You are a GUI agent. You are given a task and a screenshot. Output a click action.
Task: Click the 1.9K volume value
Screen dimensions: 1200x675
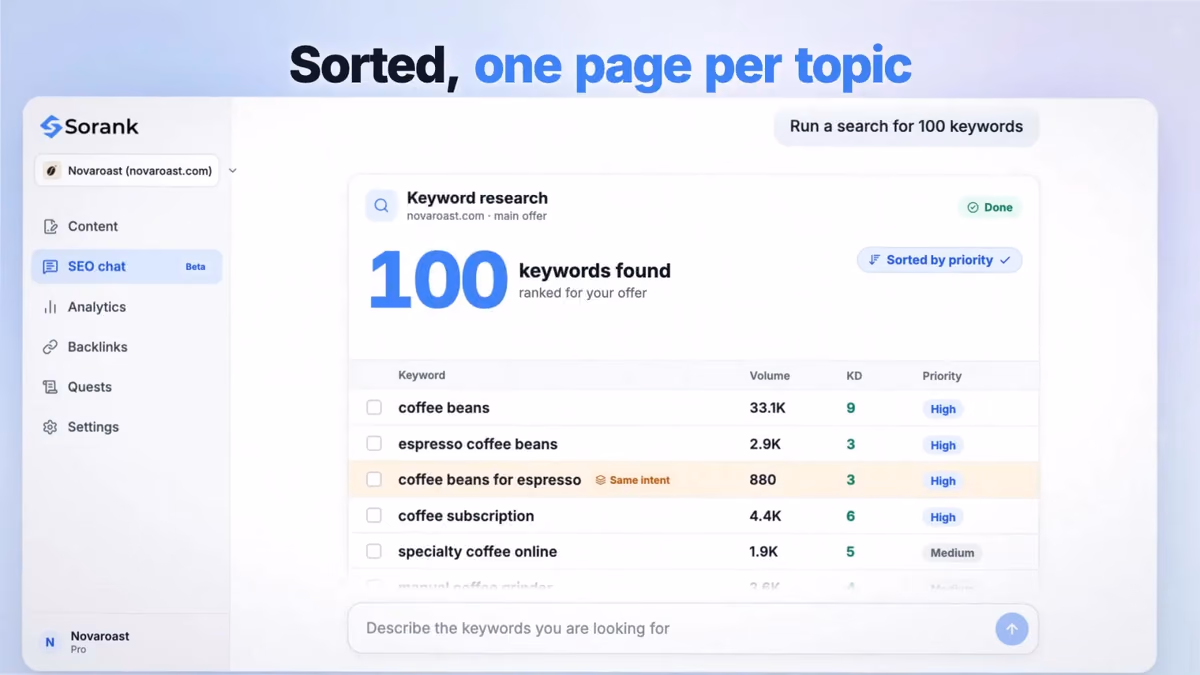click(766, 552)
